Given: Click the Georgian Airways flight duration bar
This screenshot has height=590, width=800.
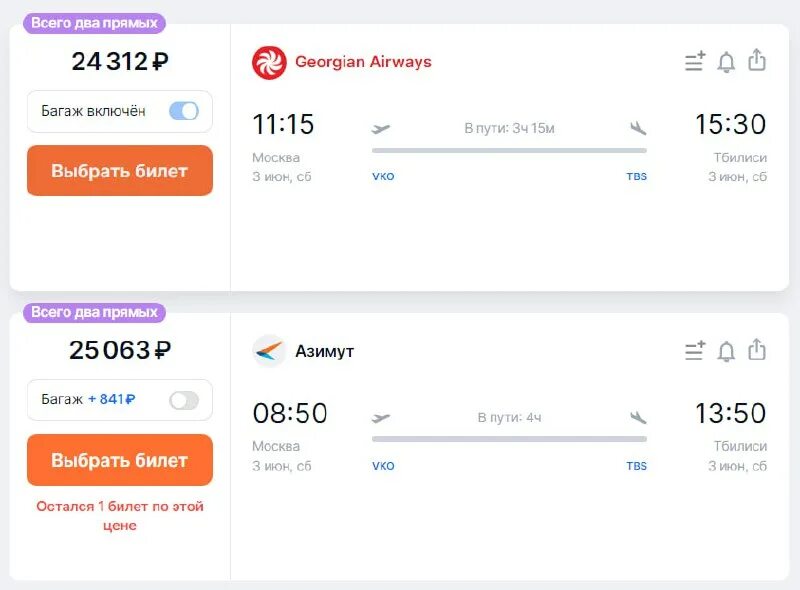Looking at the screenshot, I should click(x=509, y=151).
